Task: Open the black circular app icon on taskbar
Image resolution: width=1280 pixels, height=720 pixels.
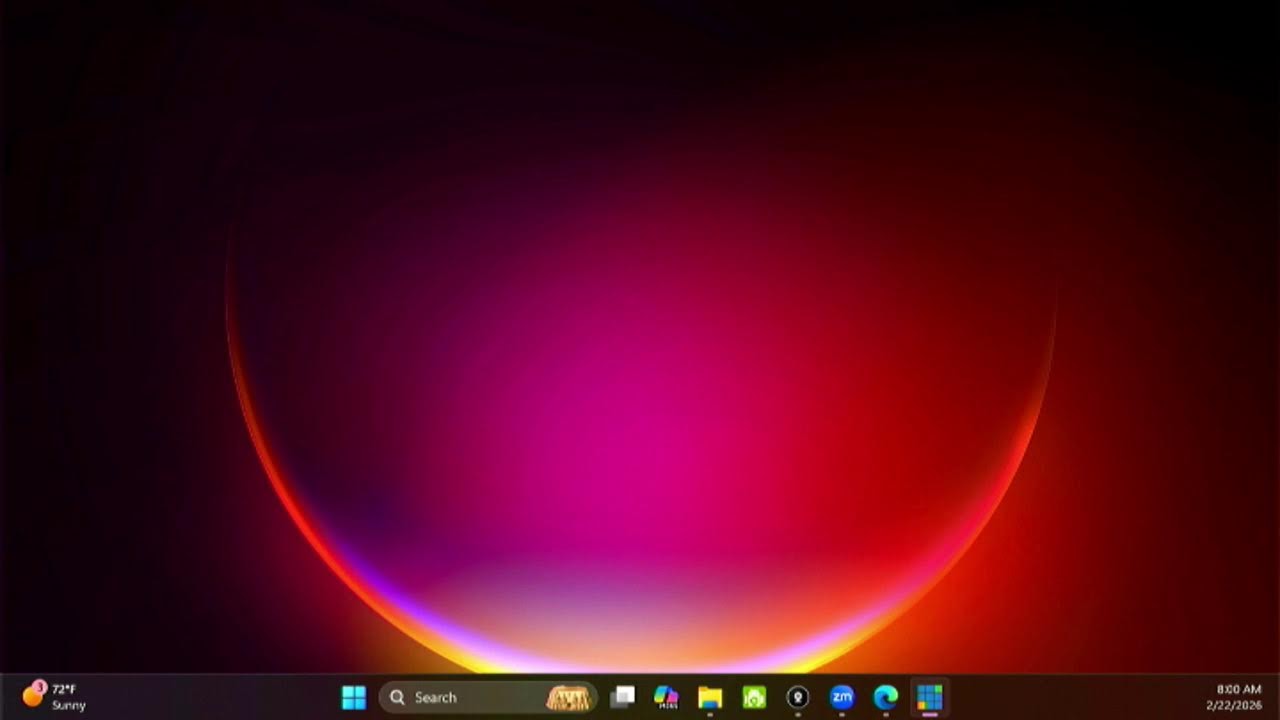Action: coord(798,697)
